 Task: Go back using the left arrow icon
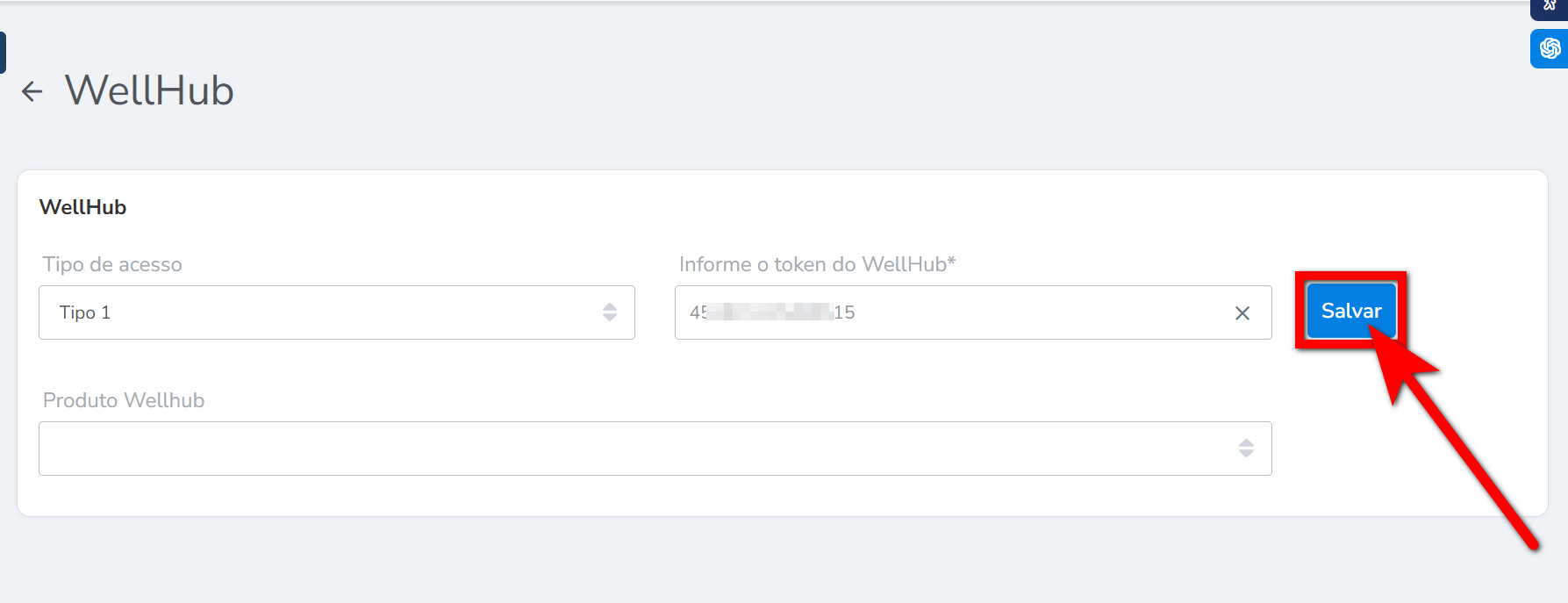[x=32, y=91]
